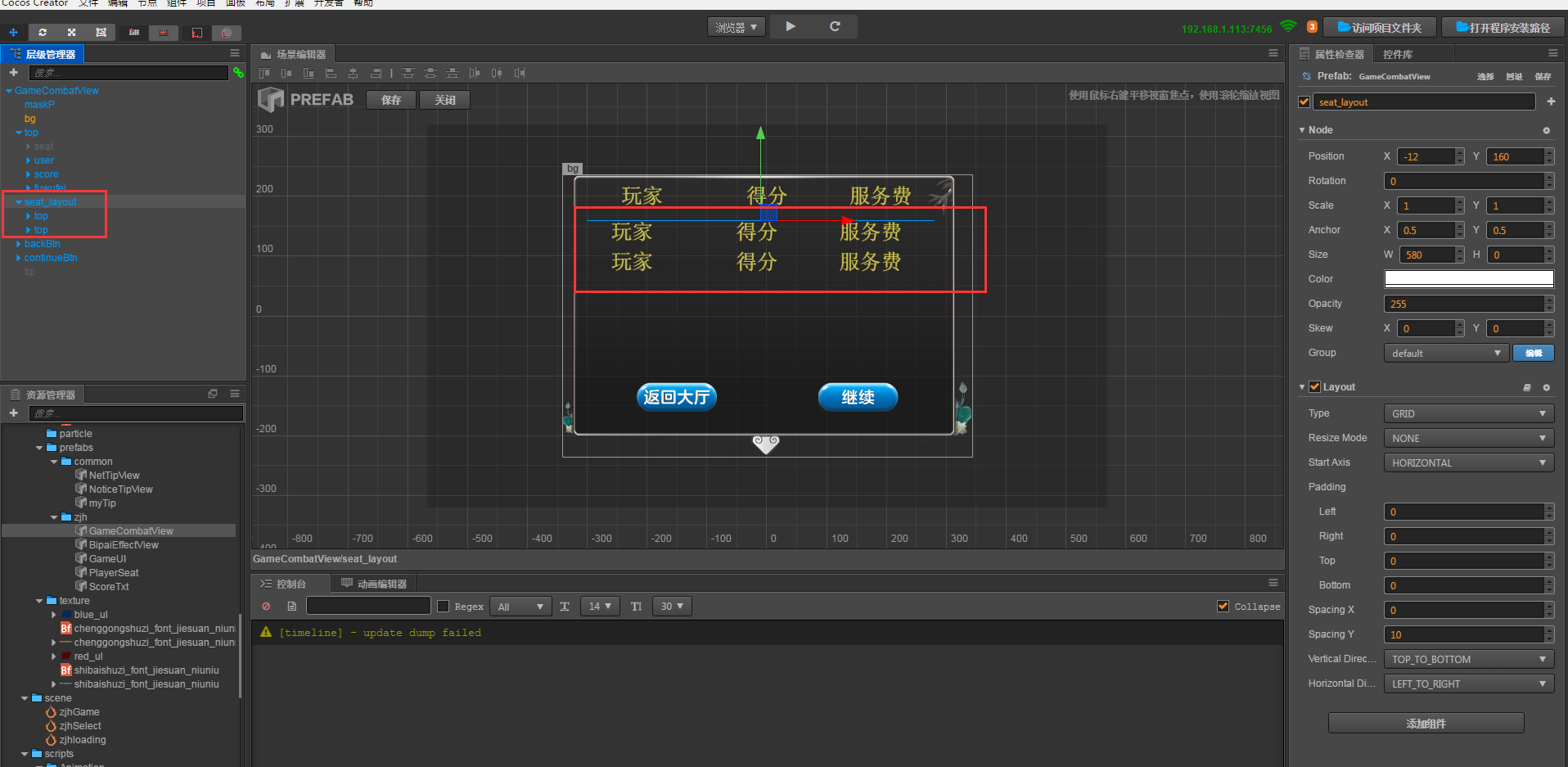Expand the backBtn node in hierarchy
1568x767 pixels.
point(19,244)
